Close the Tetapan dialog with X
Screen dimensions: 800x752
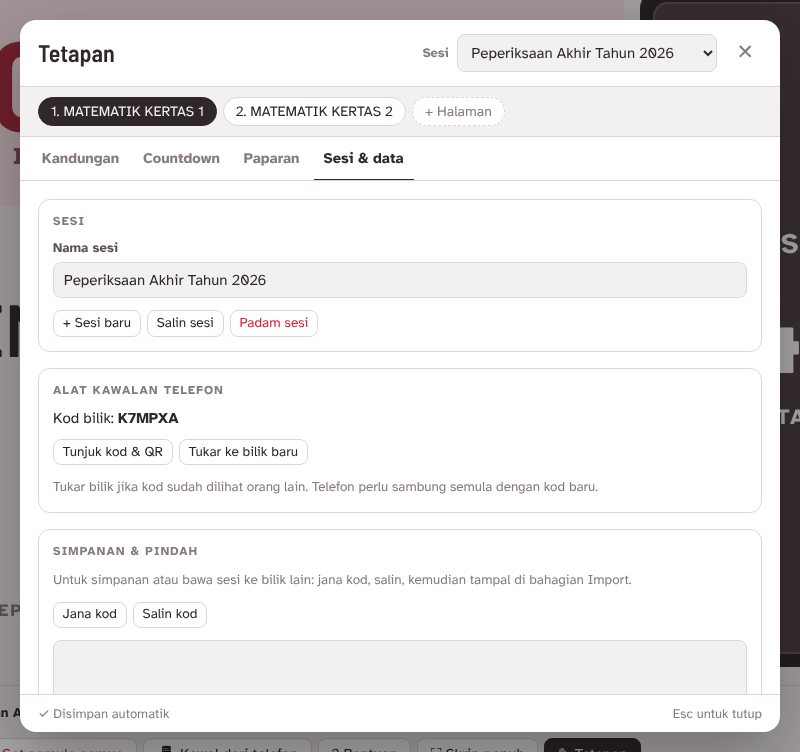[x=744, y=52]
